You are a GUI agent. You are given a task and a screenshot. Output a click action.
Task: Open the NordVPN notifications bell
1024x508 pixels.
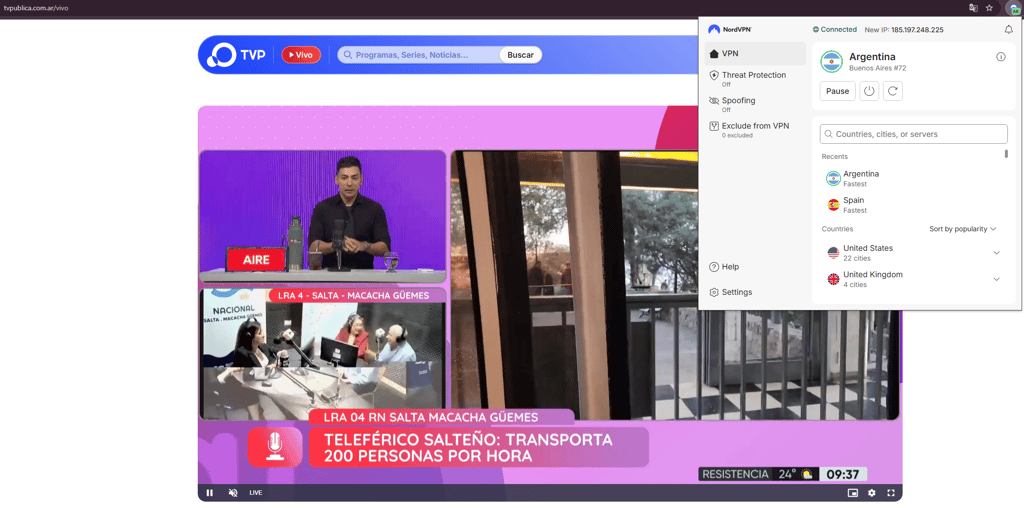click(x=1008, y=29)
